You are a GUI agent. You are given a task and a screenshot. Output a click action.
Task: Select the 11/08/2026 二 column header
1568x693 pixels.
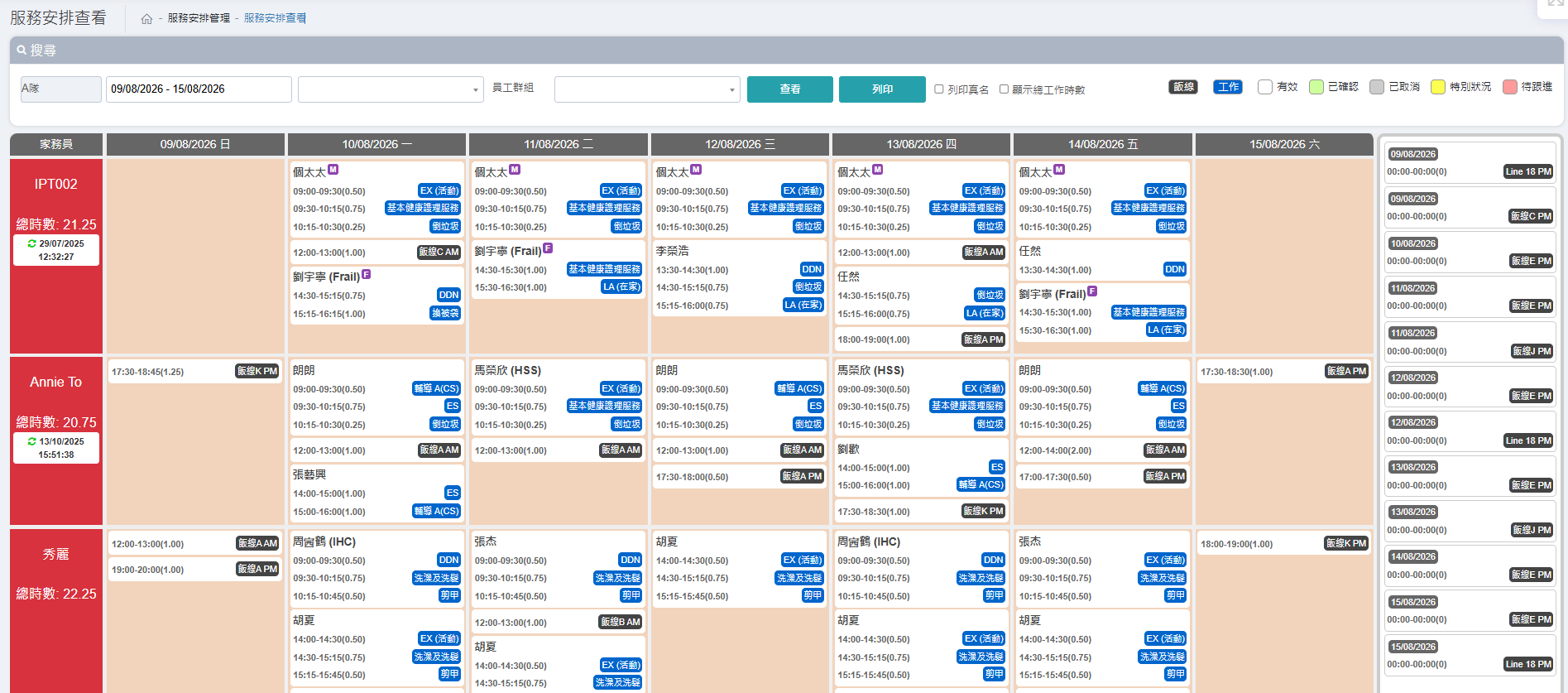(x=559, y=144)
